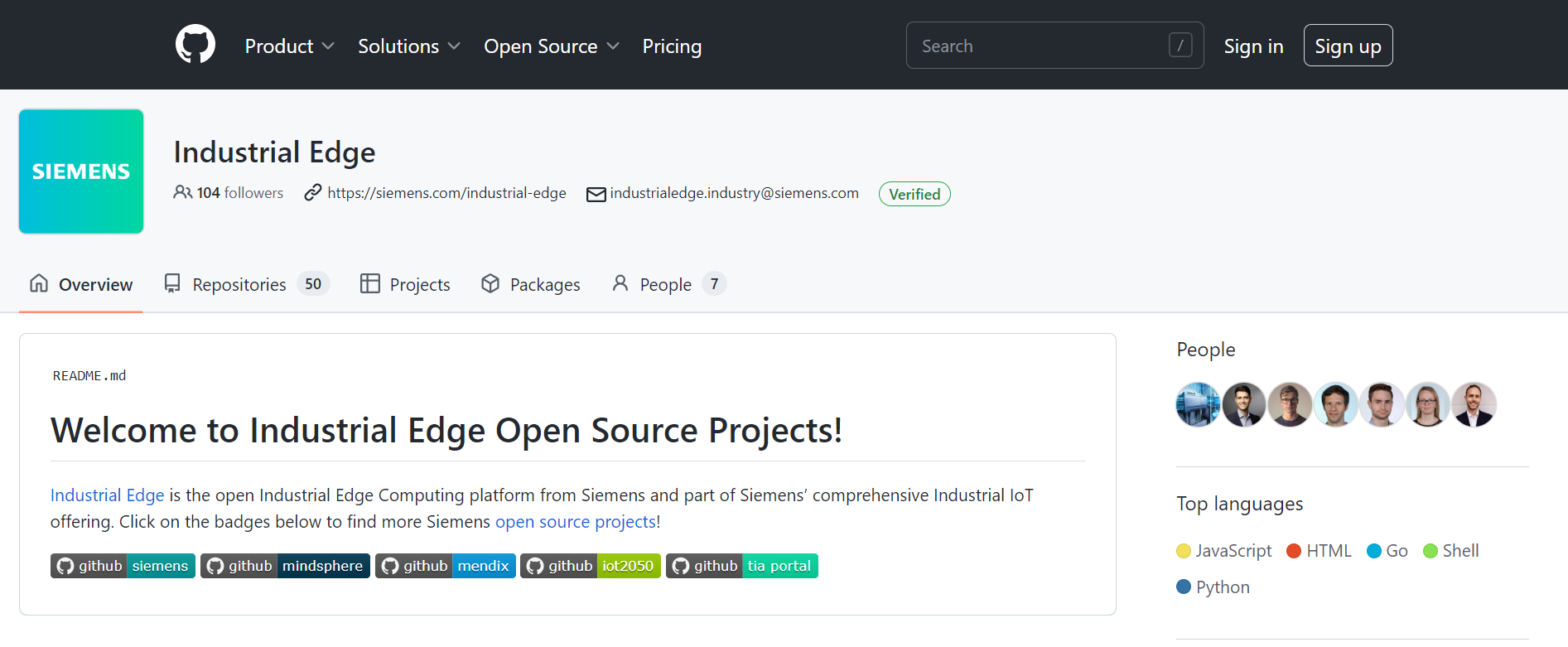This screenshot has width=1568, height=647.
Task: Open the third avatar in the People row
Action: 1290,404
